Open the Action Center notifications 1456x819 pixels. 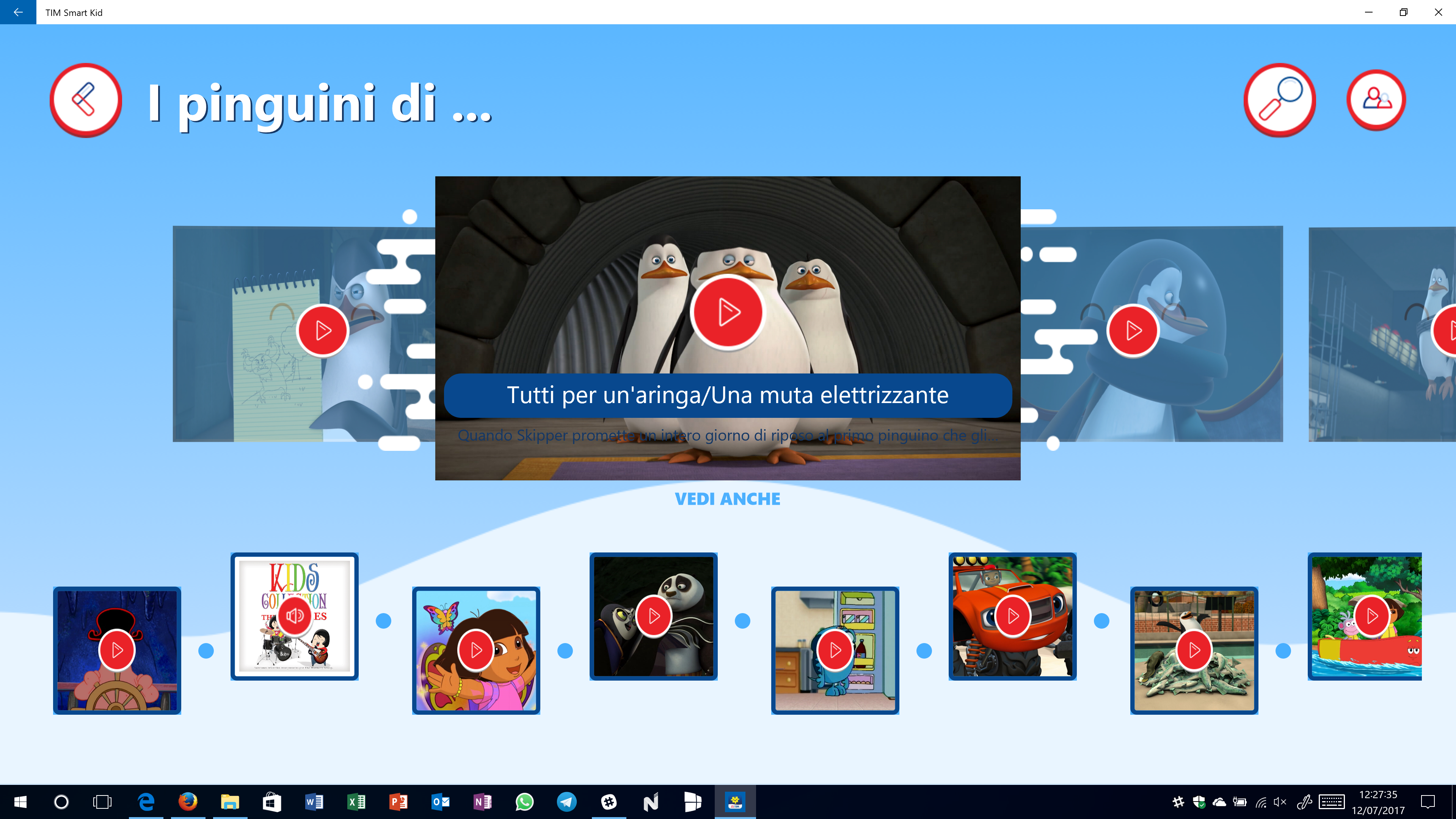tap(1428, 802)
